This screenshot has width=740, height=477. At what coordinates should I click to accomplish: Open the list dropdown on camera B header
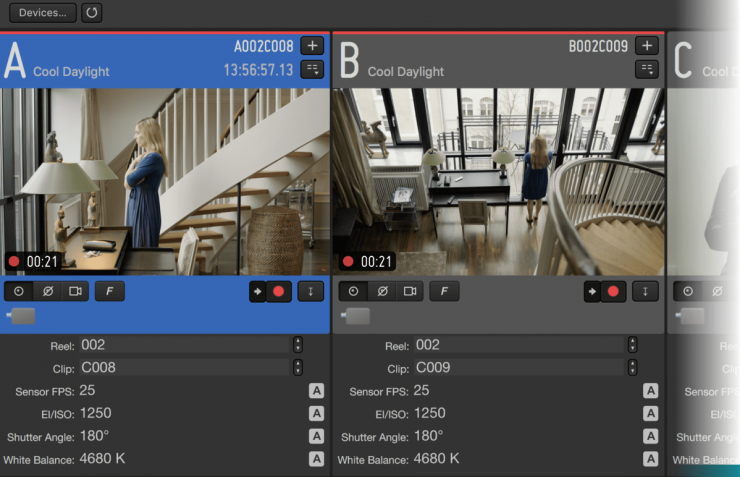pyautogui.click(x=647, y=69)
